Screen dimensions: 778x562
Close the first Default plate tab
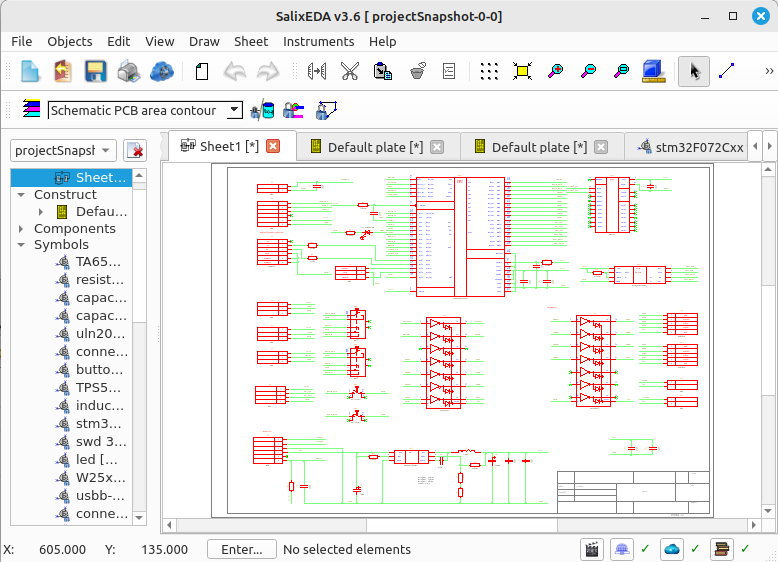437,147
